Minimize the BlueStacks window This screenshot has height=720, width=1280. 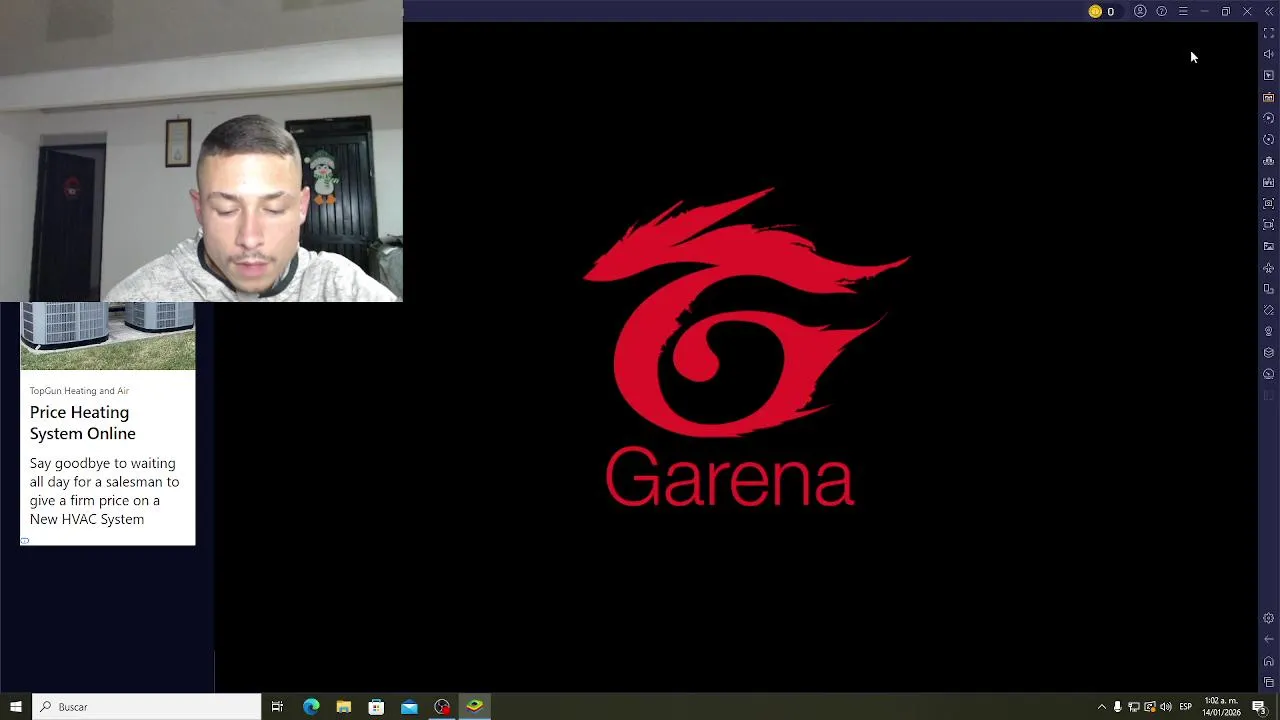click(x=1204, y=12)
